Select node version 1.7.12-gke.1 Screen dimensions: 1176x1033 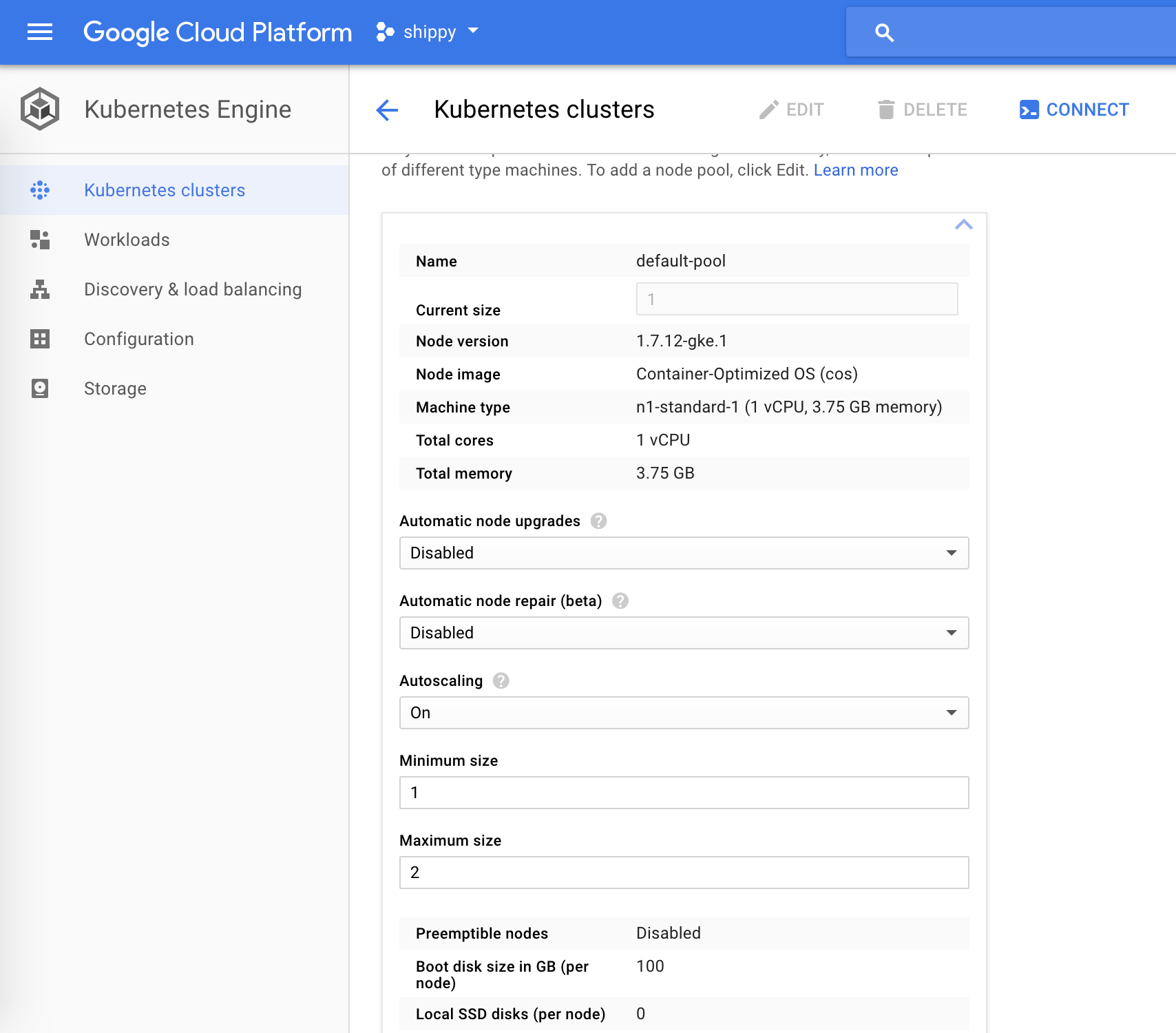click(x=682, y=341)
